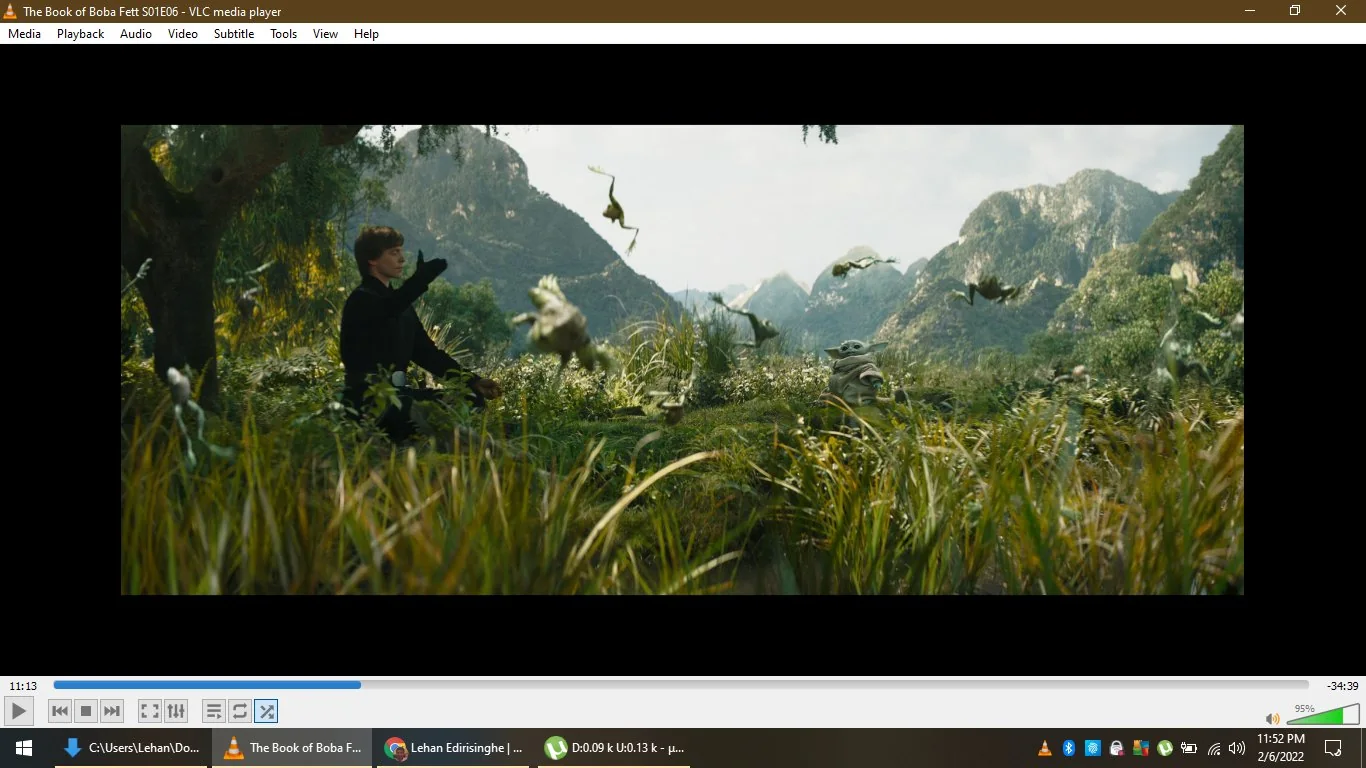Switch to Chrome Lehan Edirisinghe taskbar window

coord(454,748)
